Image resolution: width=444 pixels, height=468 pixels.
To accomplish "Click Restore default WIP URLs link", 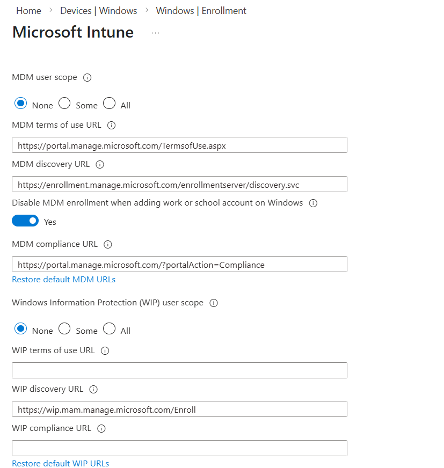I will coord(61,463).
